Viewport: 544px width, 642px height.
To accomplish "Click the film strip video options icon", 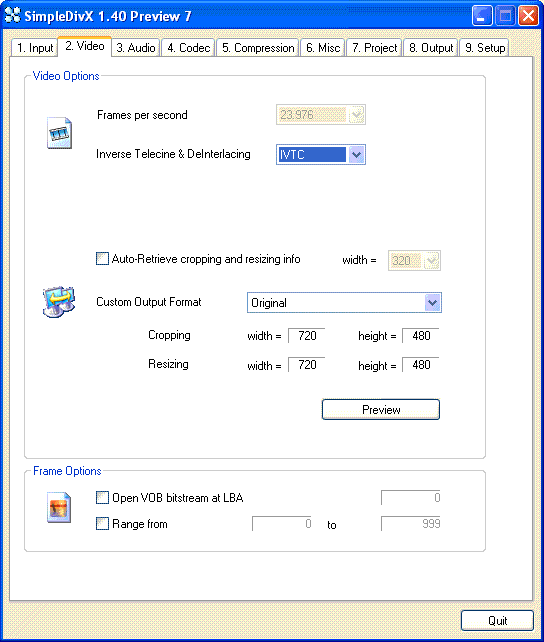I will pos(59,133).
